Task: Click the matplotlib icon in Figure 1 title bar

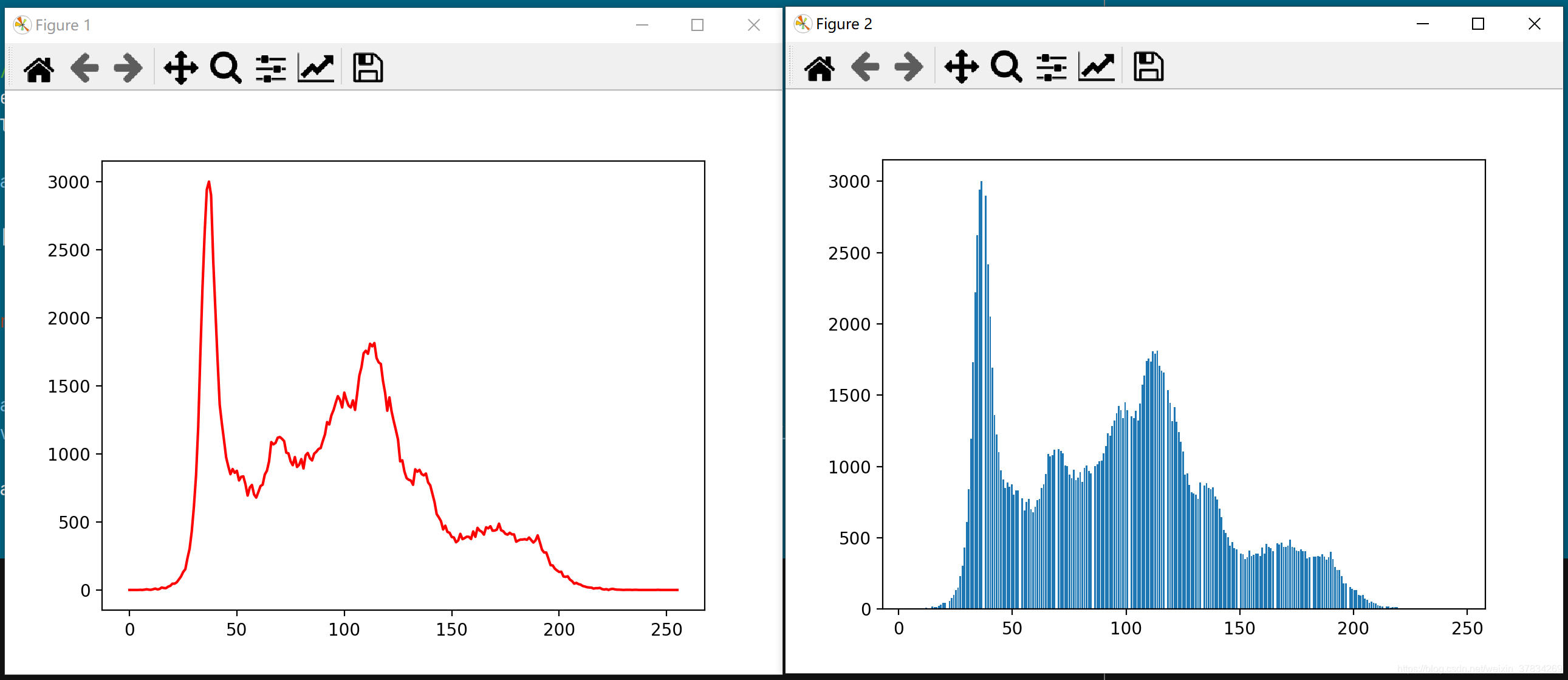Action: click(x=22, y=25)
